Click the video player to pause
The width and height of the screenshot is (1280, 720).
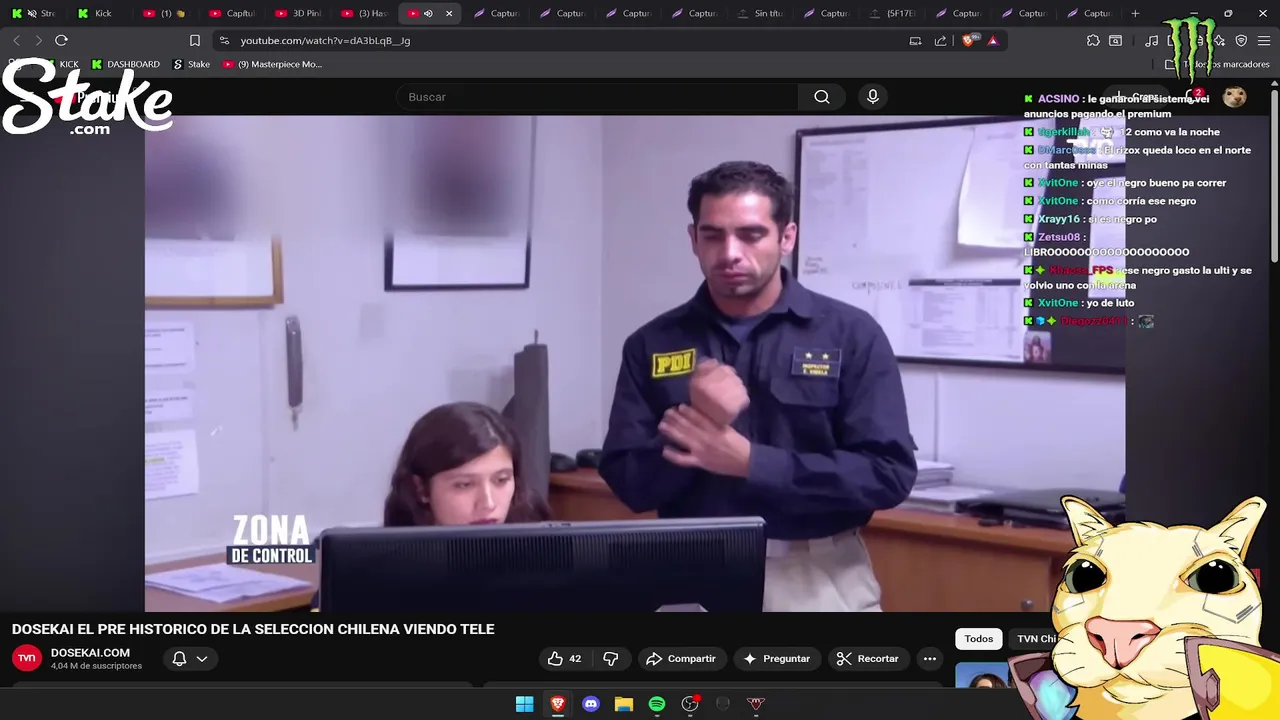pos(635,363)
